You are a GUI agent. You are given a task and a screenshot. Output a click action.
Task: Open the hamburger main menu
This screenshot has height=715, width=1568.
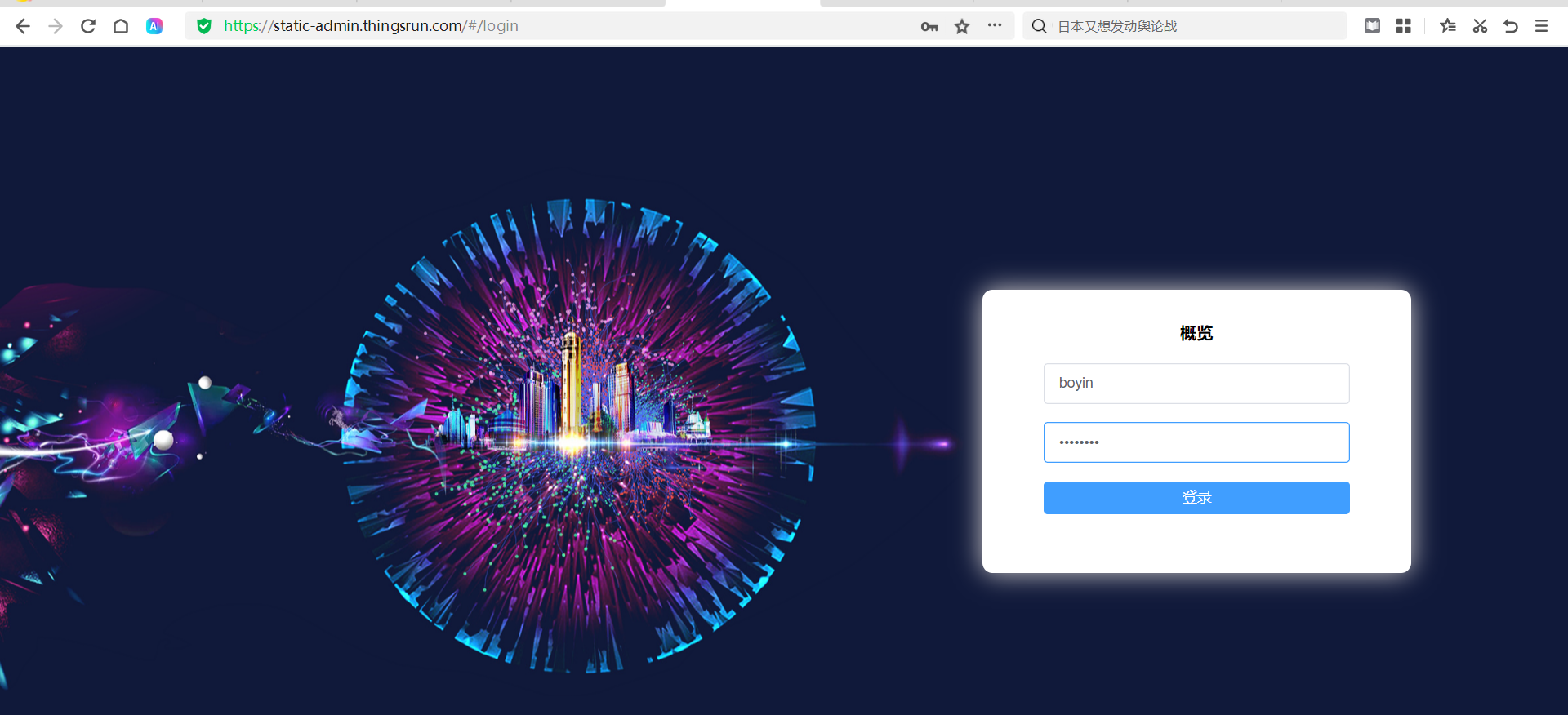pyautogui.click(x=1541, y=26)
